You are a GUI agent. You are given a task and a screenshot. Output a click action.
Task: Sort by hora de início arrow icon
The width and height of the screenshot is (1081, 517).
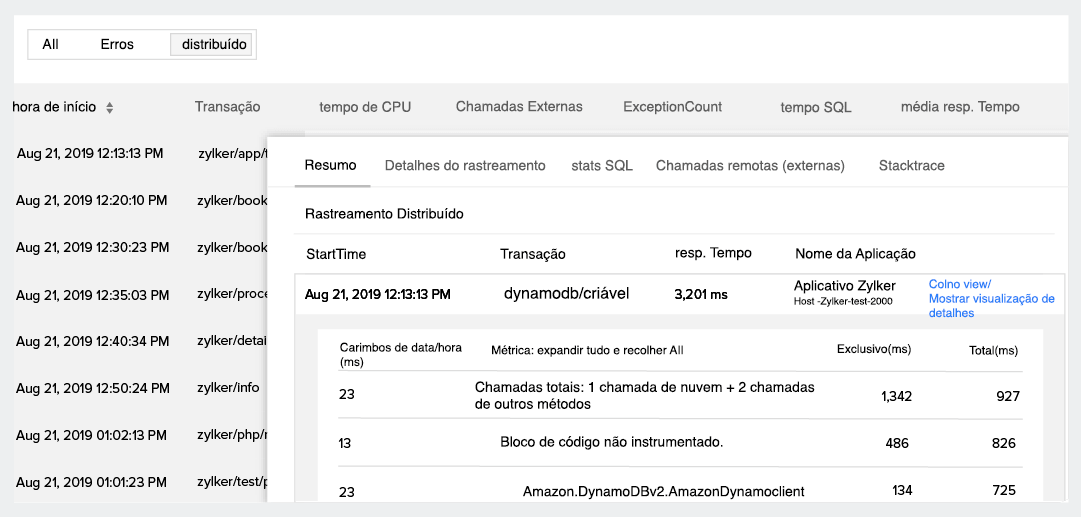point(110,108)
